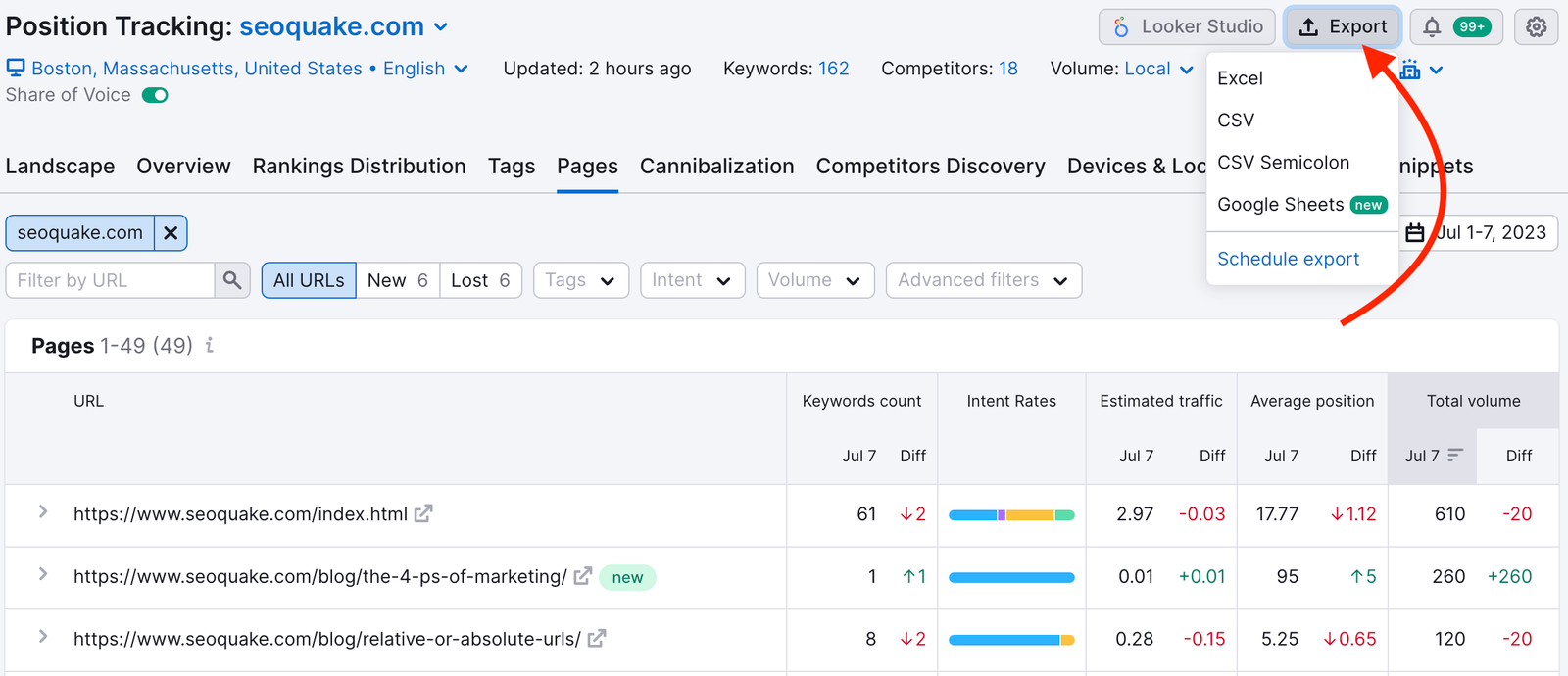
Task: Click the new badge on the-4-ps-of-marketing
Action: pyautogui.click(x=627, y=577)
